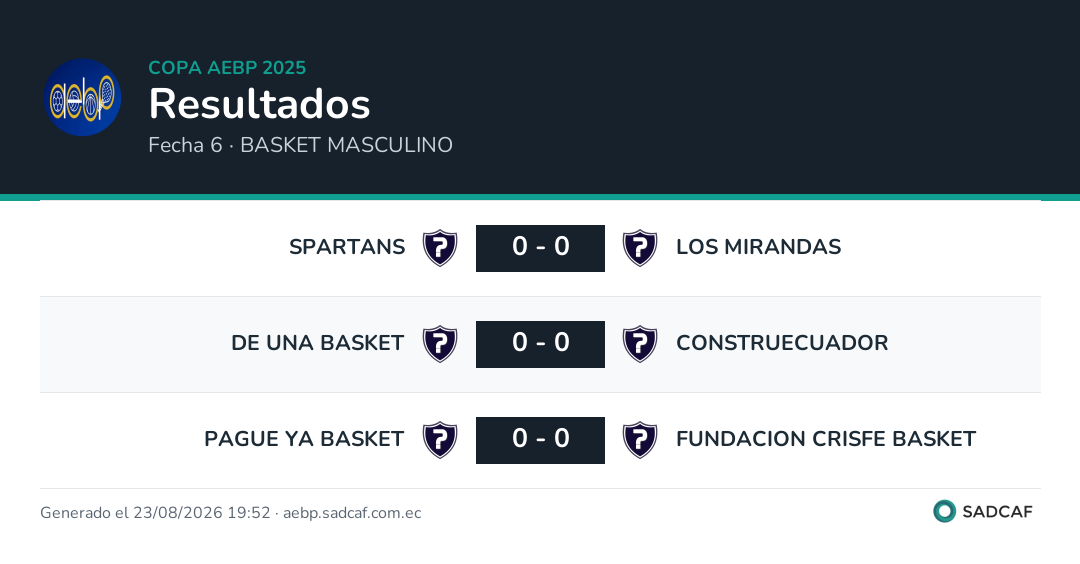This screenshot has width=1080, height=564.
Task: Select the Spartans vs Los Mirandas score box
Action: 540,248
